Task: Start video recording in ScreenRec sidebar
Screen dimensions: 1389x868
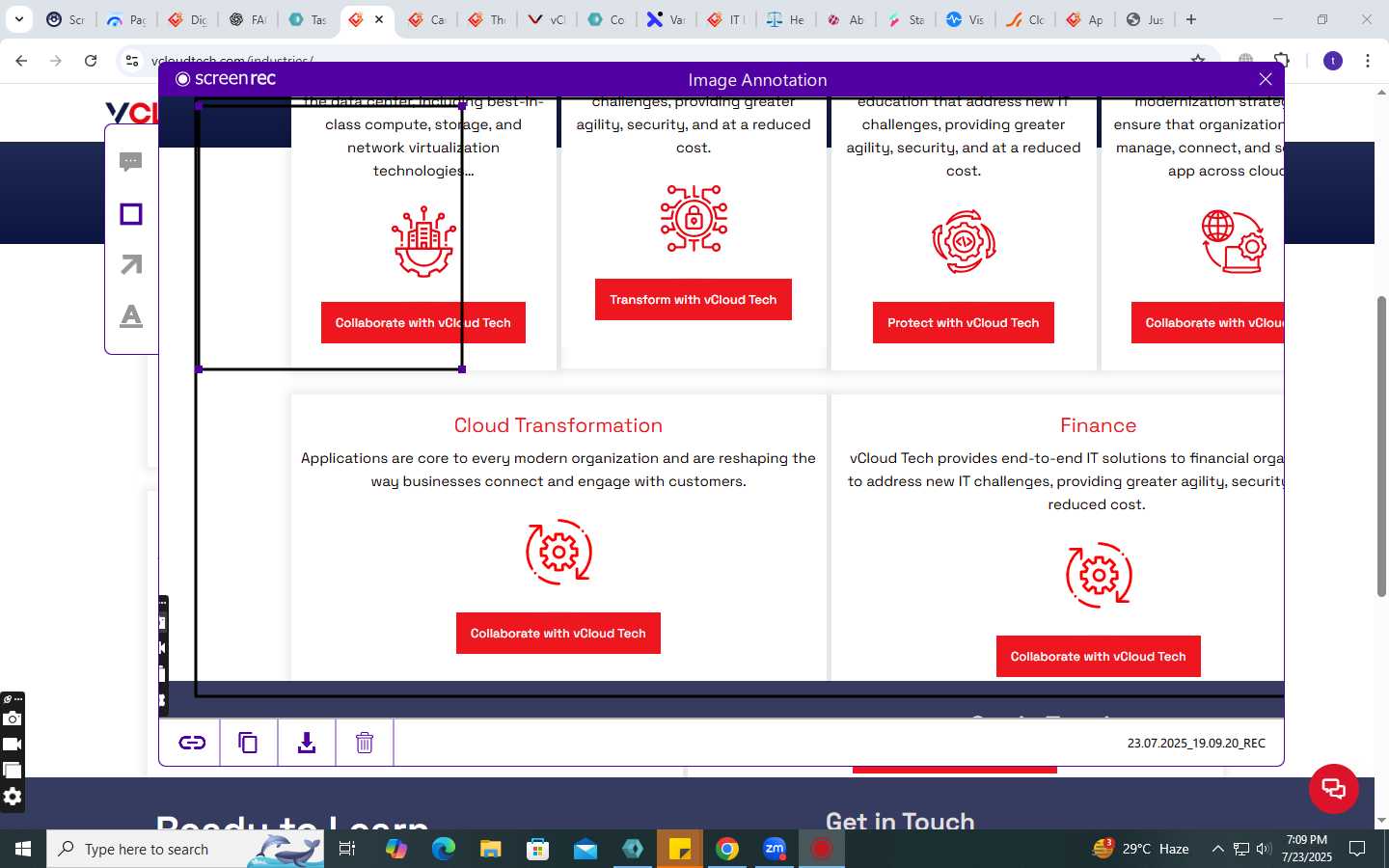Action: click(x=12, y=745)
